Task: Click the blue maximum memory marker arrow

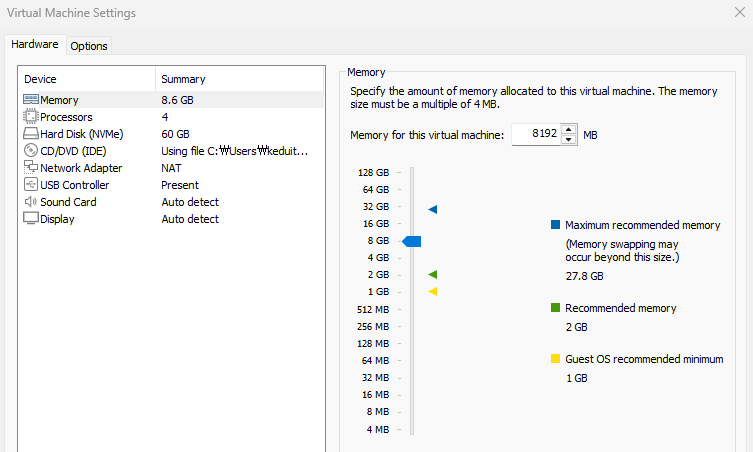Action: tap(433, 209)
